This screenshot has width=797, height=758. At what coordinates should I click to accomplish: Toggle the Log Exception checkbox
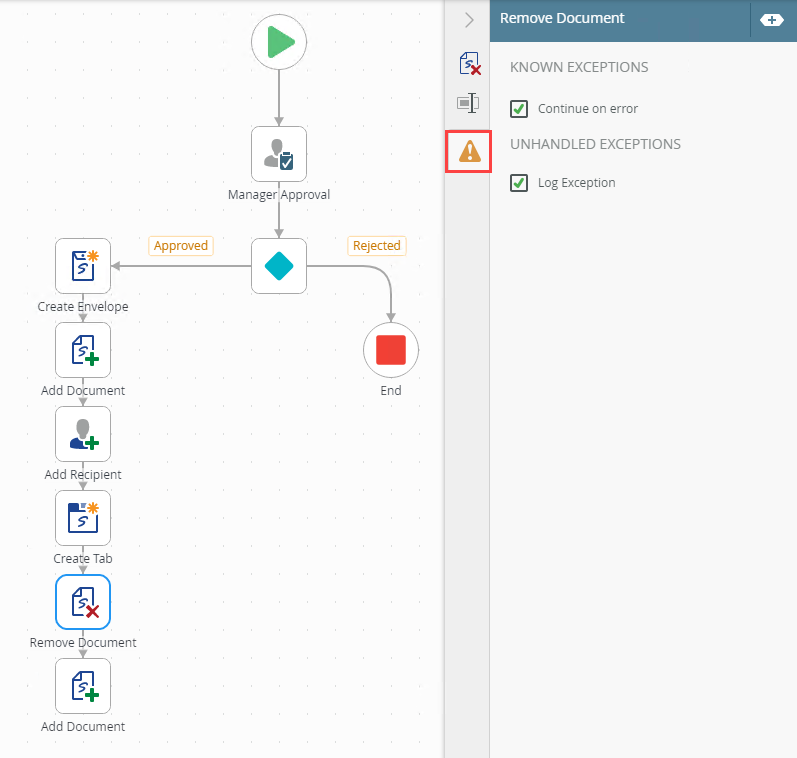(x=519, y=183)
